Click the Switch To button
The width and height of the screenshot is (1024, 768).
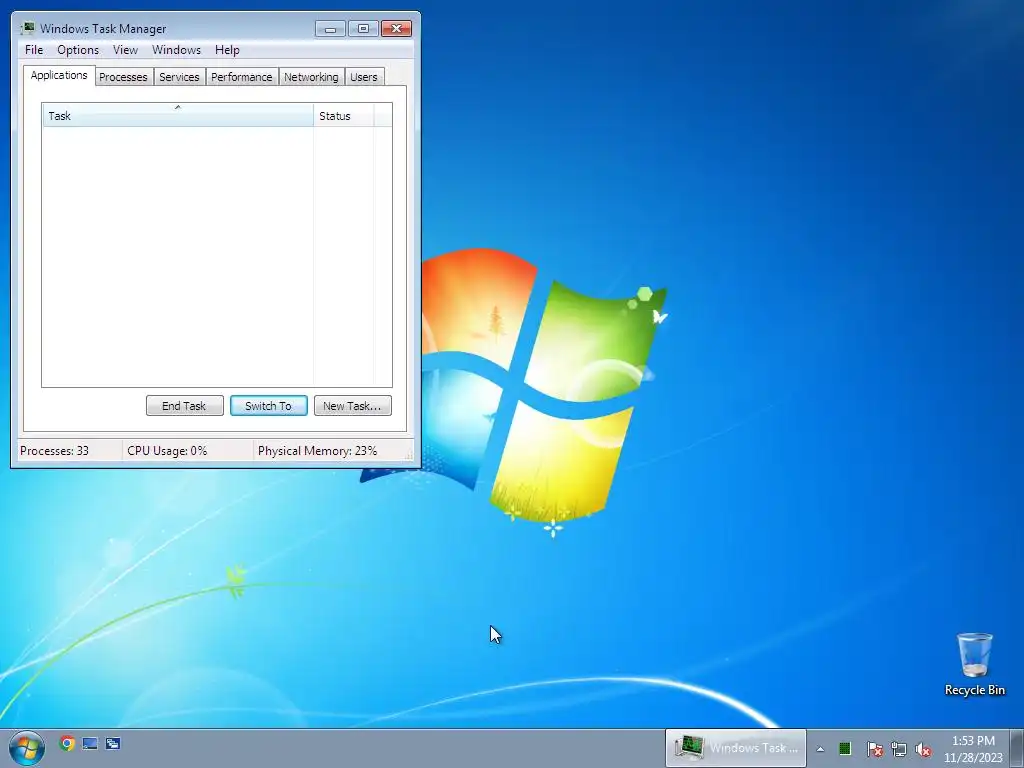click(268, 406)
